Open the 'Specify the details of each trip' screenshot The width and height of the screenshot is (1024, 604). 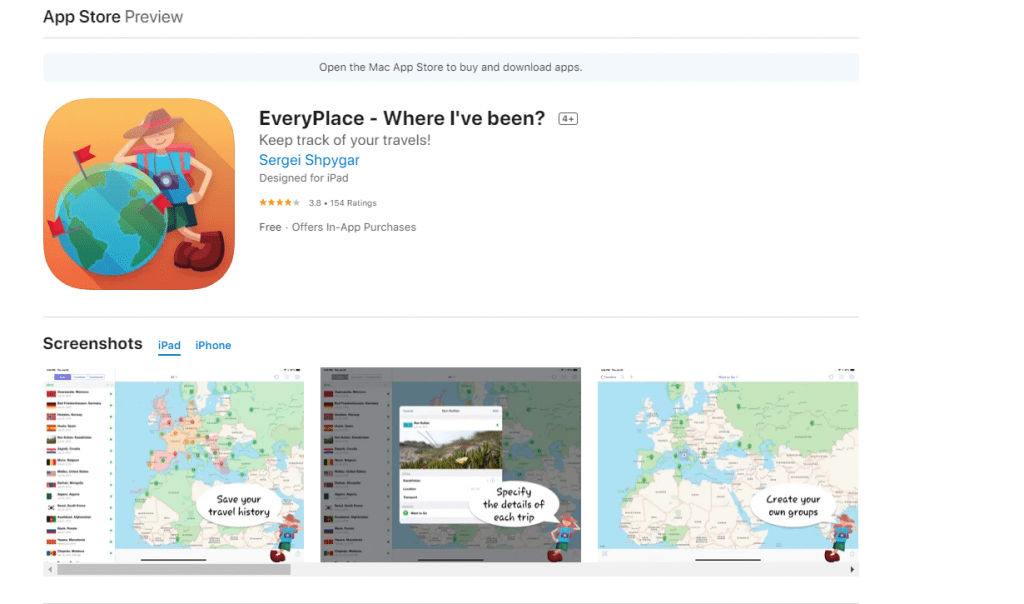tap(450, 465)
